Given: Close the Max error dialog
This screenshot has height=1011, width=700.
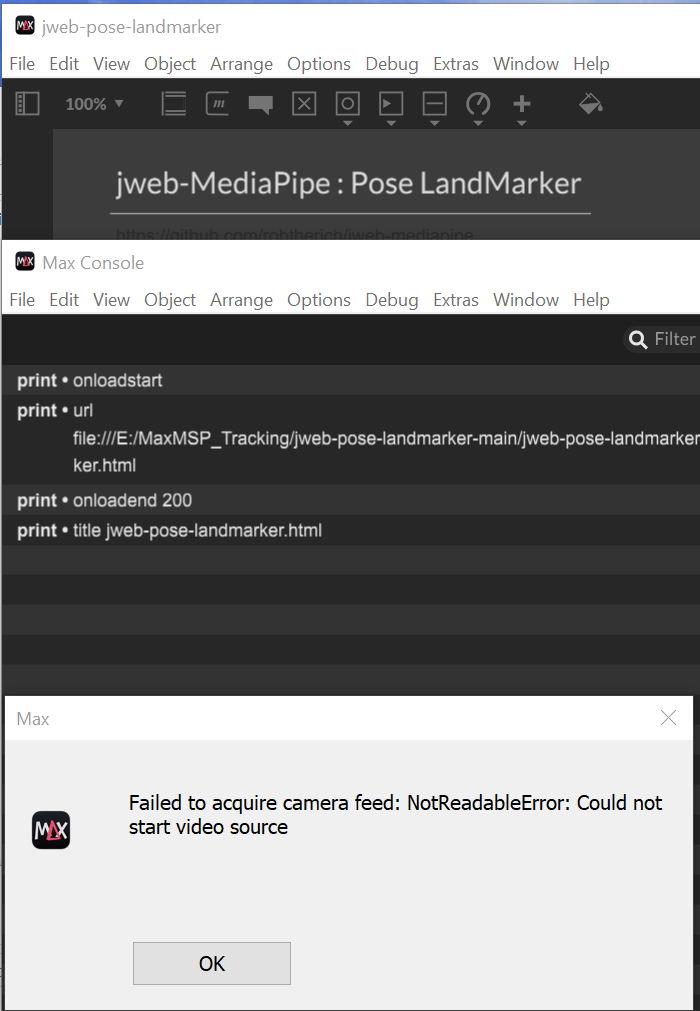Looking at the screenshot, I should [668, 718].
